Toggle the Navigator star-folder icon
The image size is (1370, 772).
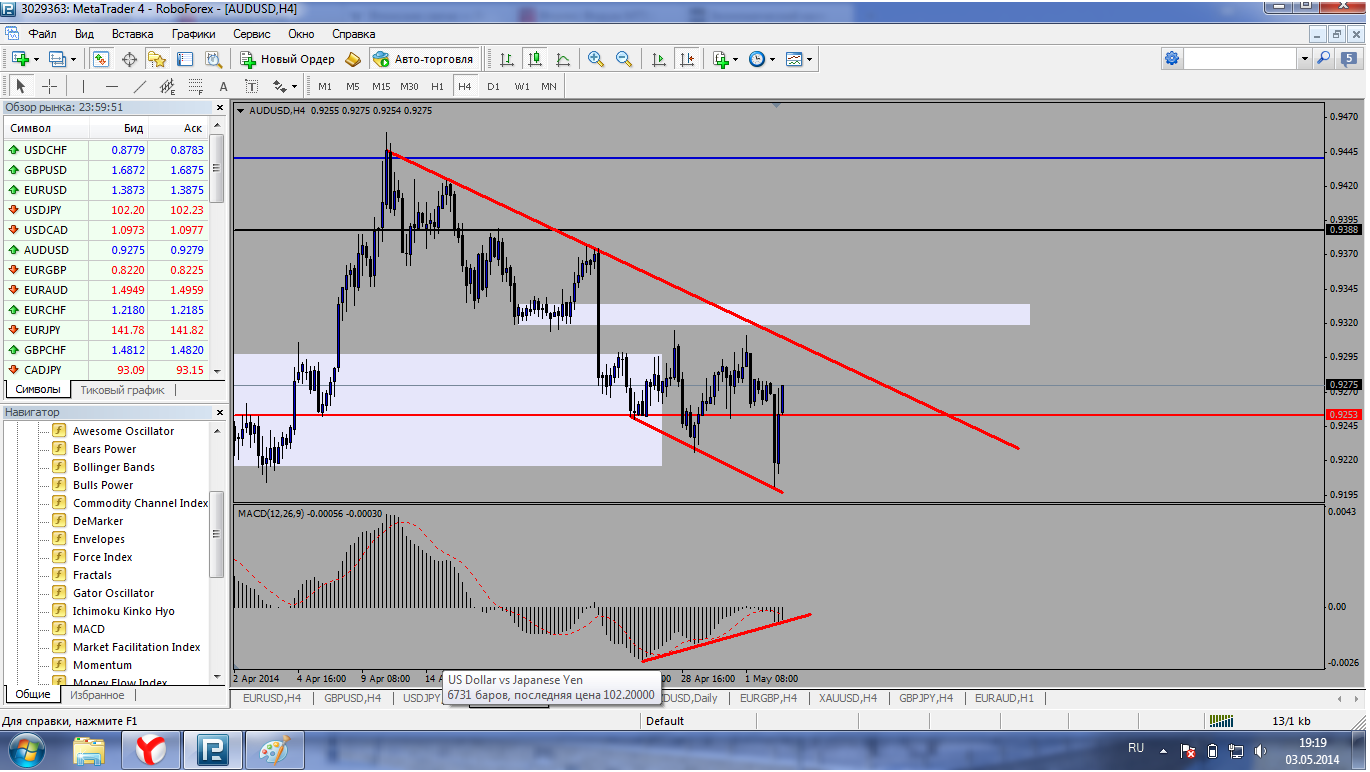click(157, 59)
